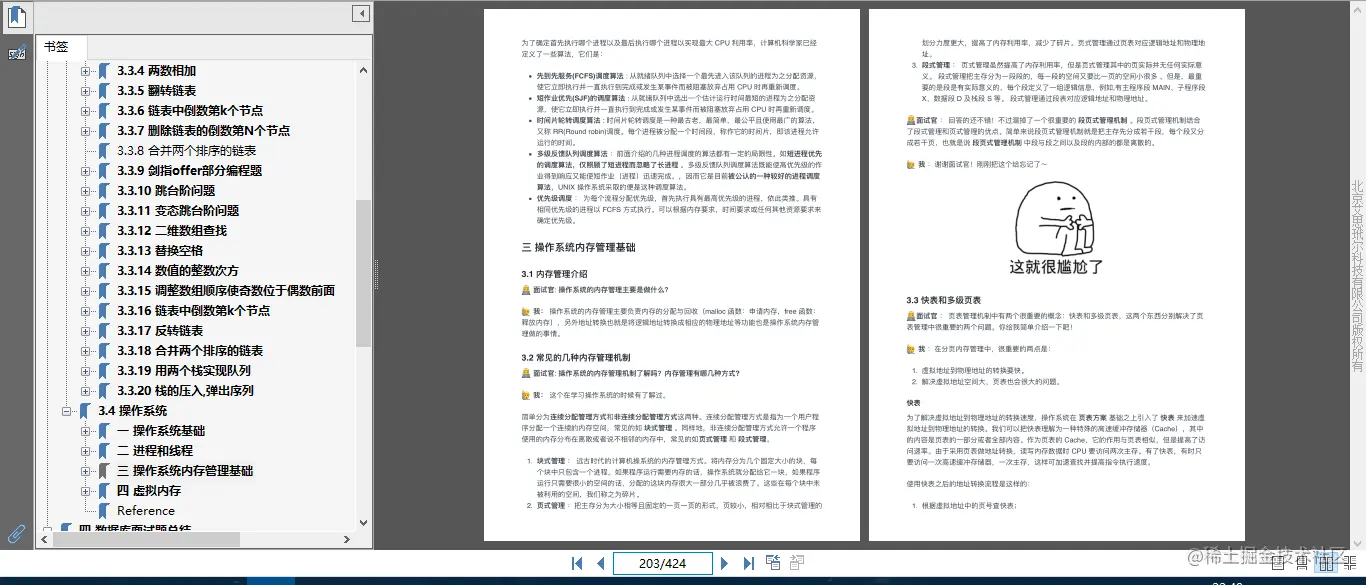Image resolution: width=1366 pixels, height=585 pixels.
Task: Expand the 3.3.5 翻转链表 bookmark
Action: 85,91
